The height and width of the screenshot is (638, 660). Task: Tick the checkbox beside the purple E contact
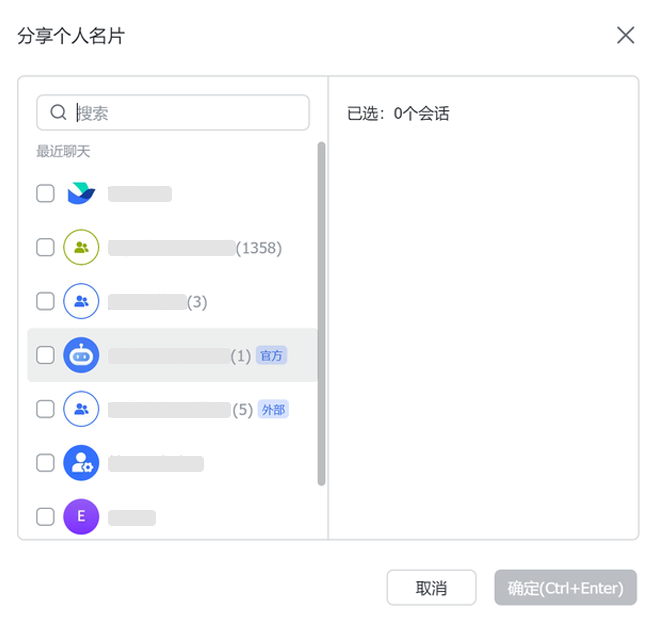(45, 516)
